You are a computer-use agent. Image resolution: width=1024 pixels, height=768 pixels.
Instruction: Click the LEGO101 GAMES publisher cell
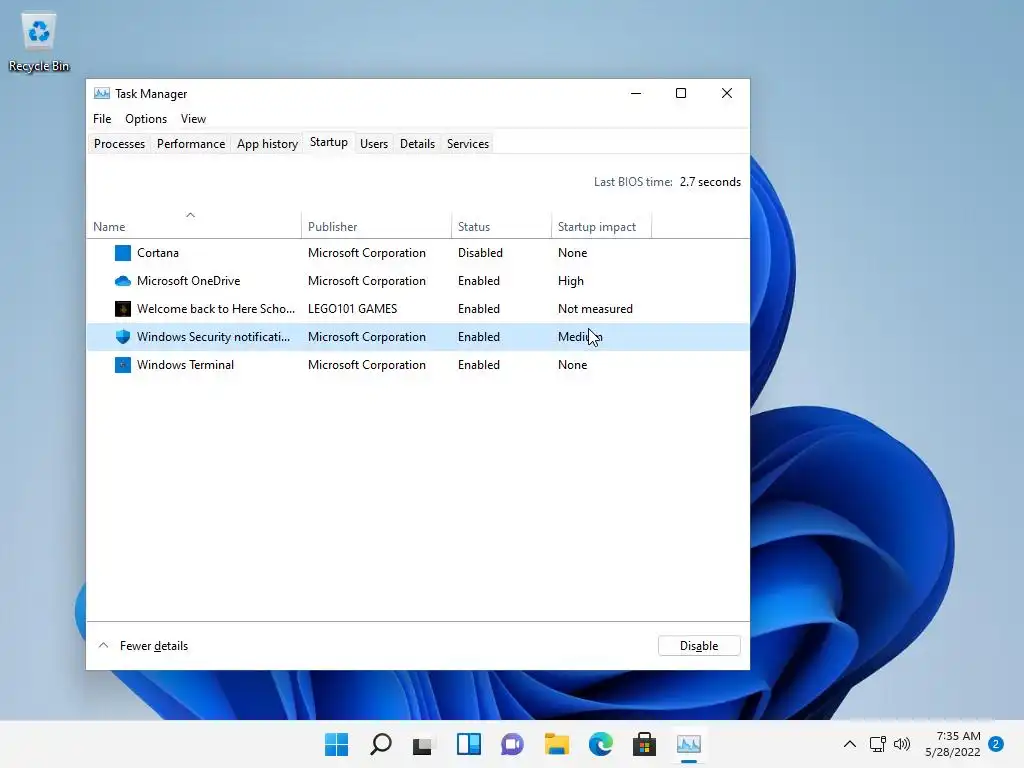point(353,309)
